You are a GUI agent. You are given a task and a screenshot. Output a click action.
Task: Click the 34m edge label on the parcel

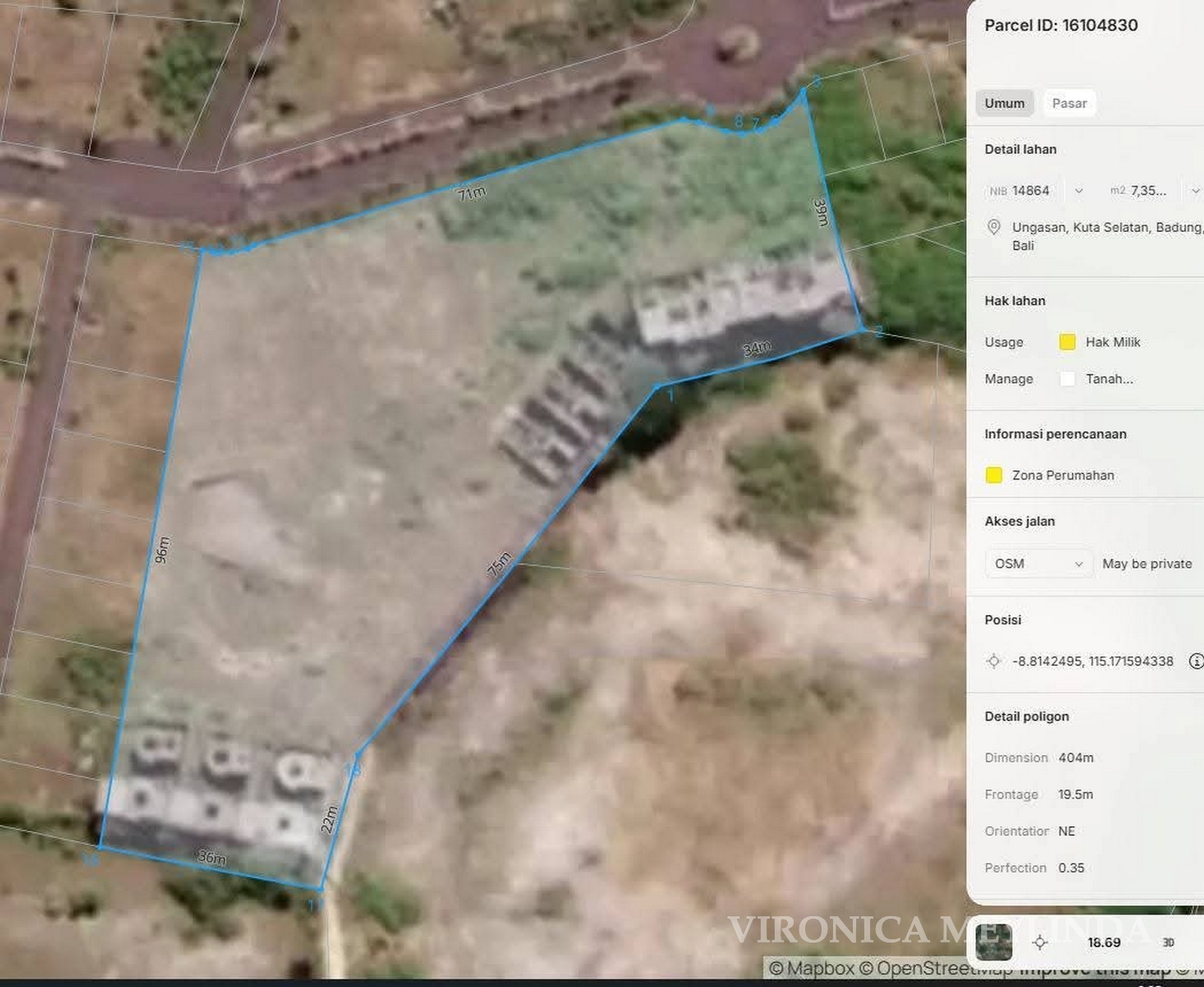point(757,349)
